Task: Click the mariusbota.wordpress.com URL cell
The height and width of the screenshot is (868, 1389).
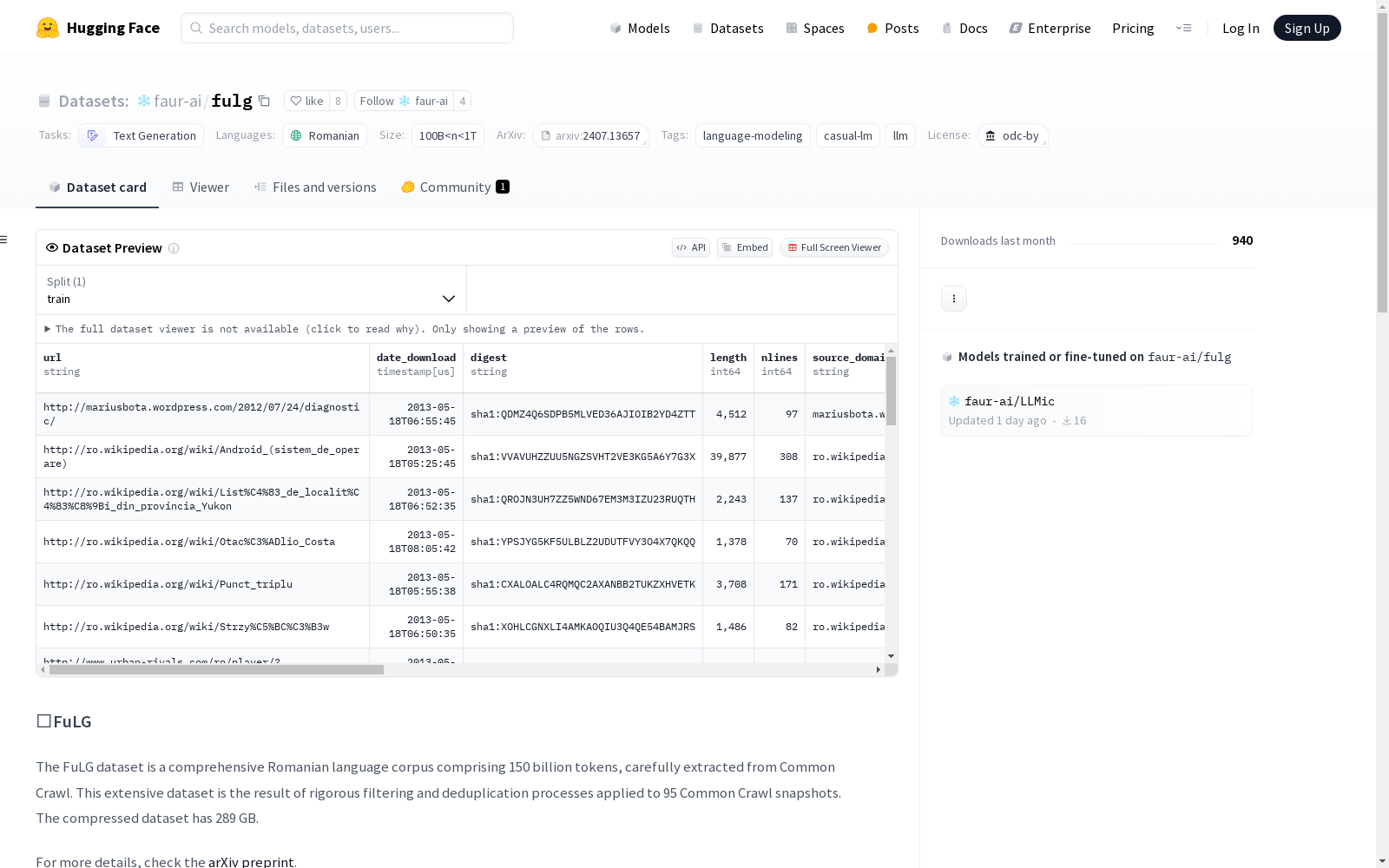Action: pyautogui.click(x=203, y=414)
